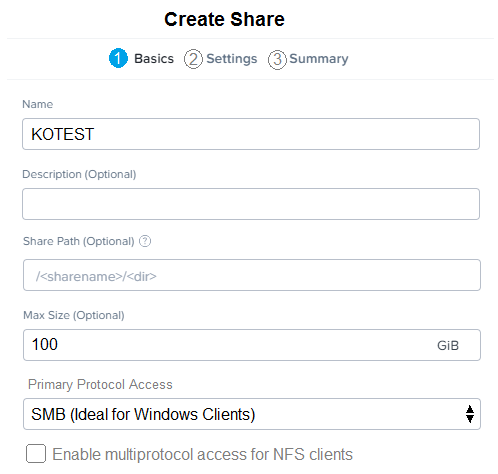Select the SMB (Ideal for Windows Clients) option
This screenshot has width=498, height=474.
point(143,414)
